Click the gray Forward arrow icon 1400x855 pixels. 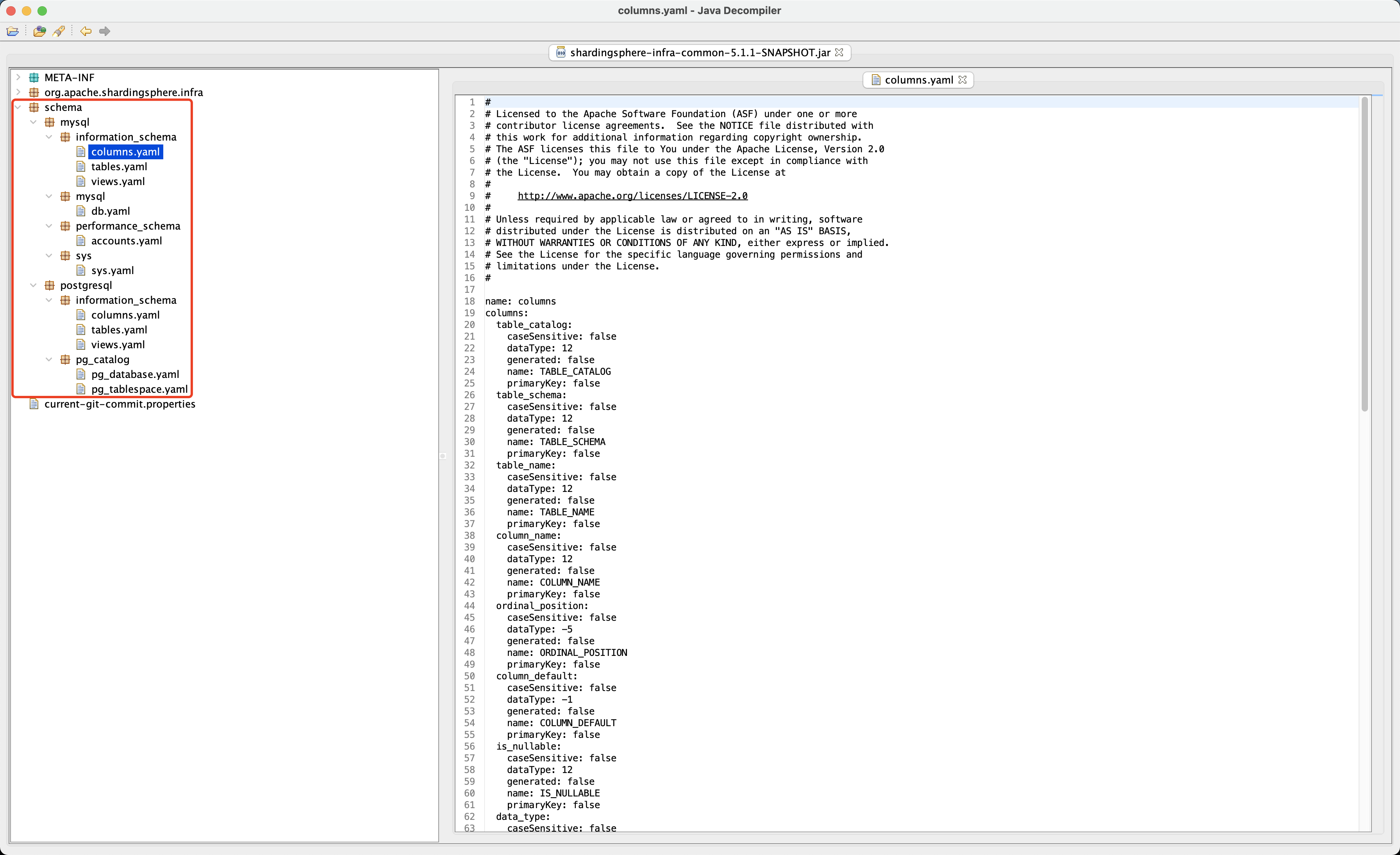click(x=105, y=31)
